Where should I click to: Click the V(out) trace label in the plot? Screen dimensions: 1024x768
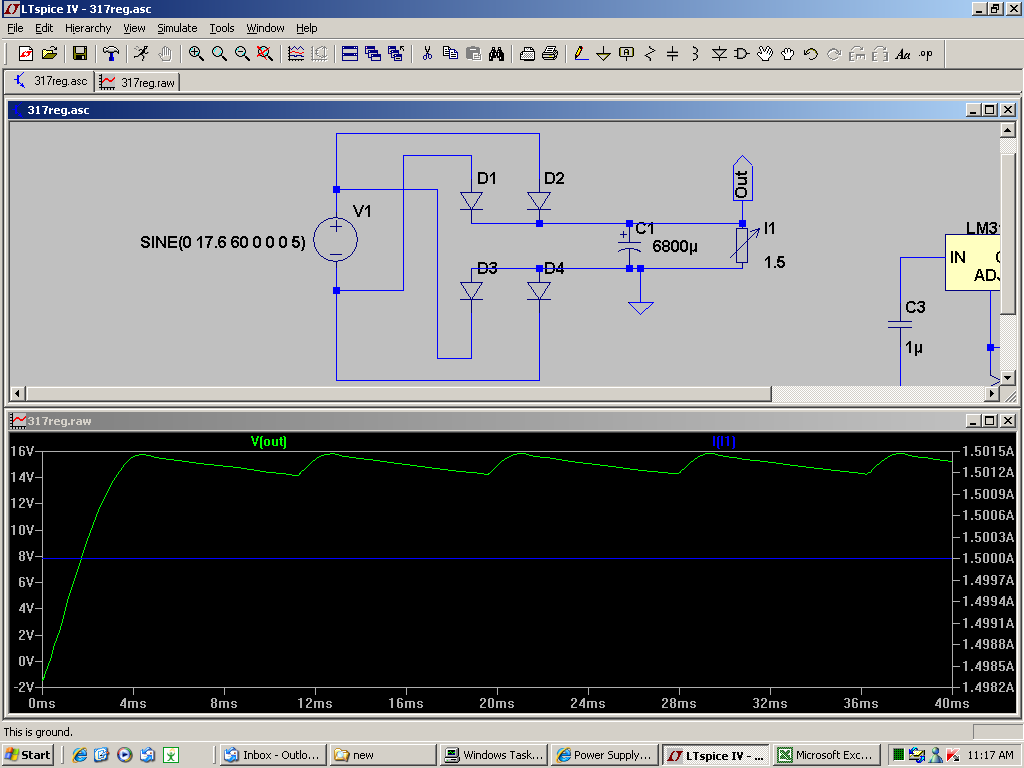click(x=268, y=441)
